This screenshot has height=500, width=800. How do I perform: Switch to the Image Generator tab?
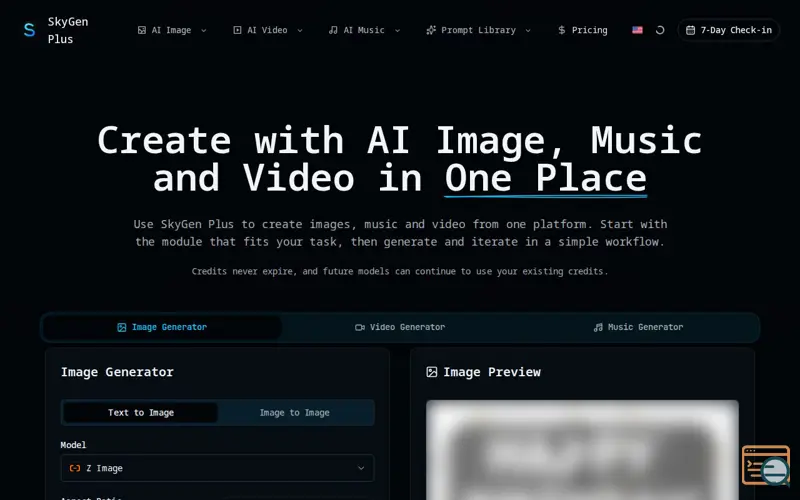coord(162,327)
